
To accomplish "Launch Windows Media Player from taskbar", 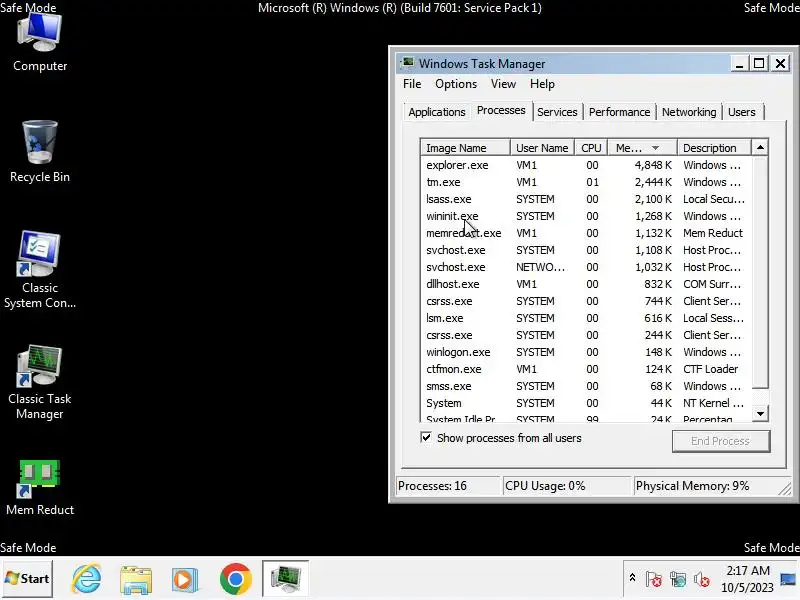I will click(185, 579).
